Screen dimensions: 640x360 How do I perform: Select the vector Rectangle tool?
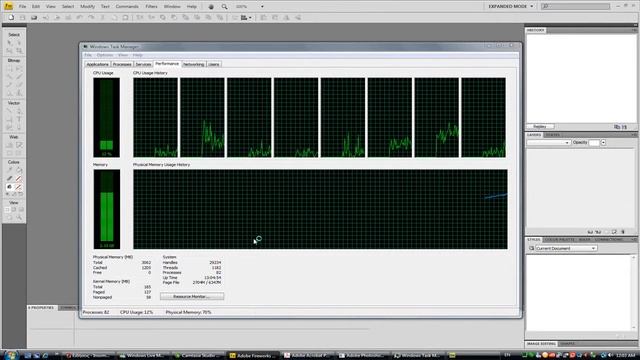point(9,119)
